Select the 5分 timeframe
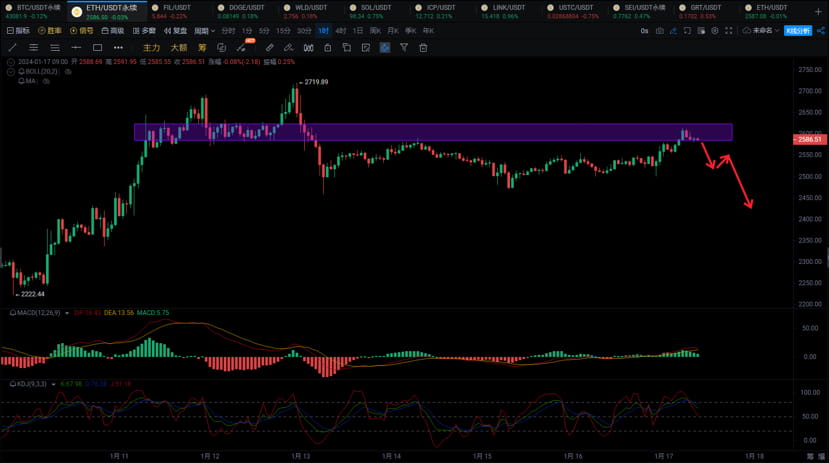This screenshot has height=463, width=829. pyautogui.click(x=264, y=31)
